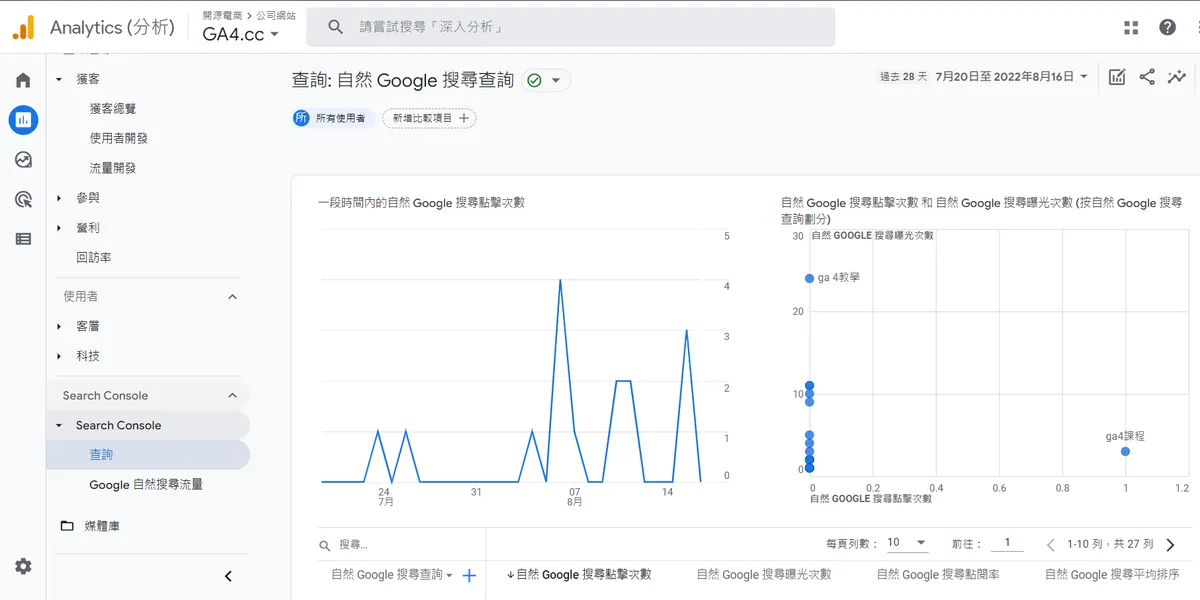Open the edit comparisons chart icon

pos(1117,77)
